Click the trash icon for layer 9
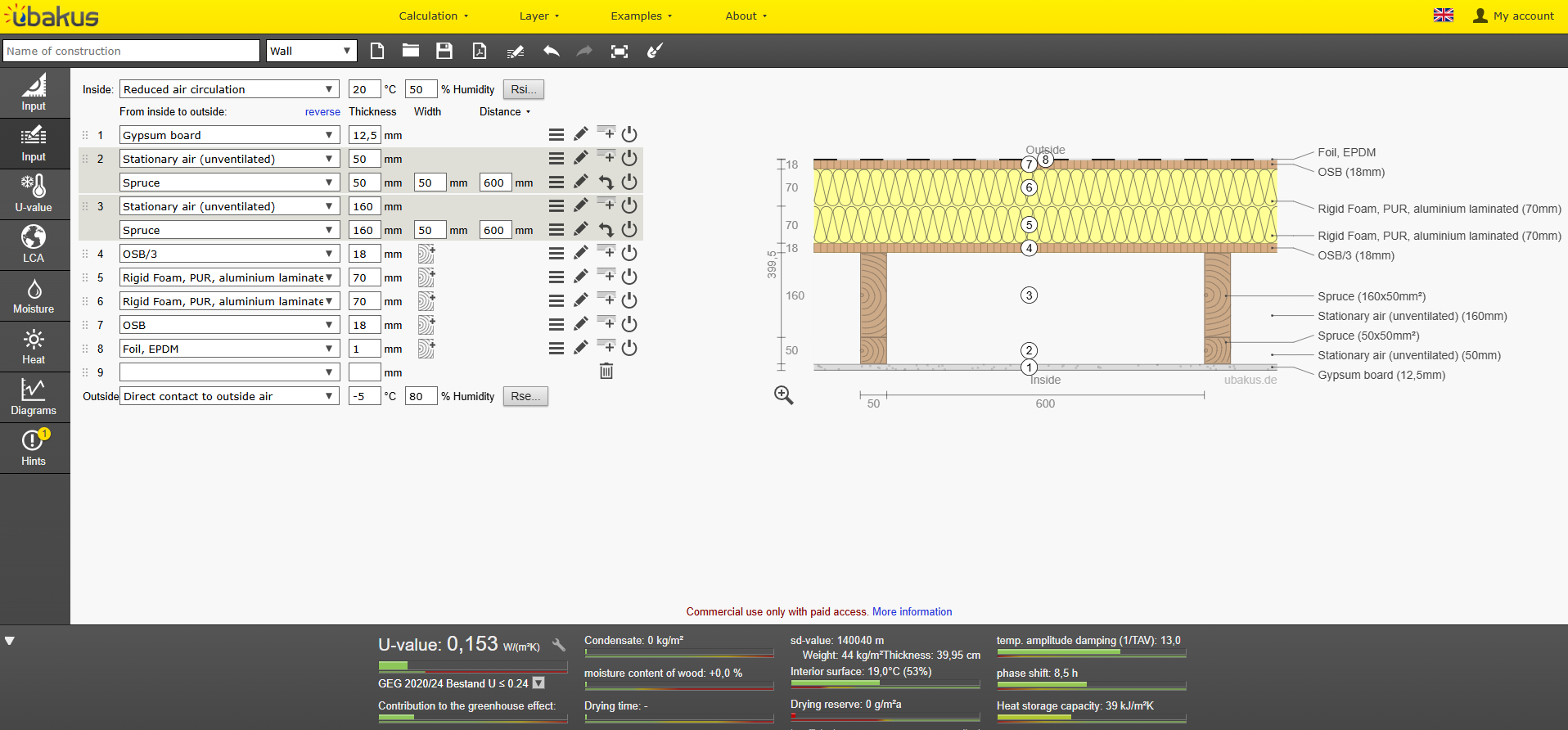The height and width of the screenshot is (730, 1568). click(x=606, y=372)
